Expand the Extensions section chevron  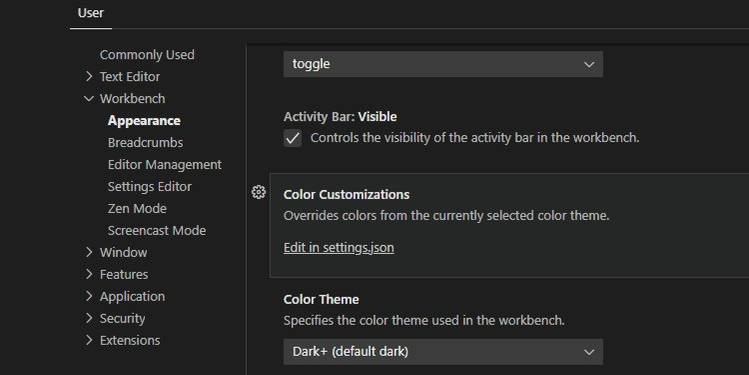tap(89, 340)
